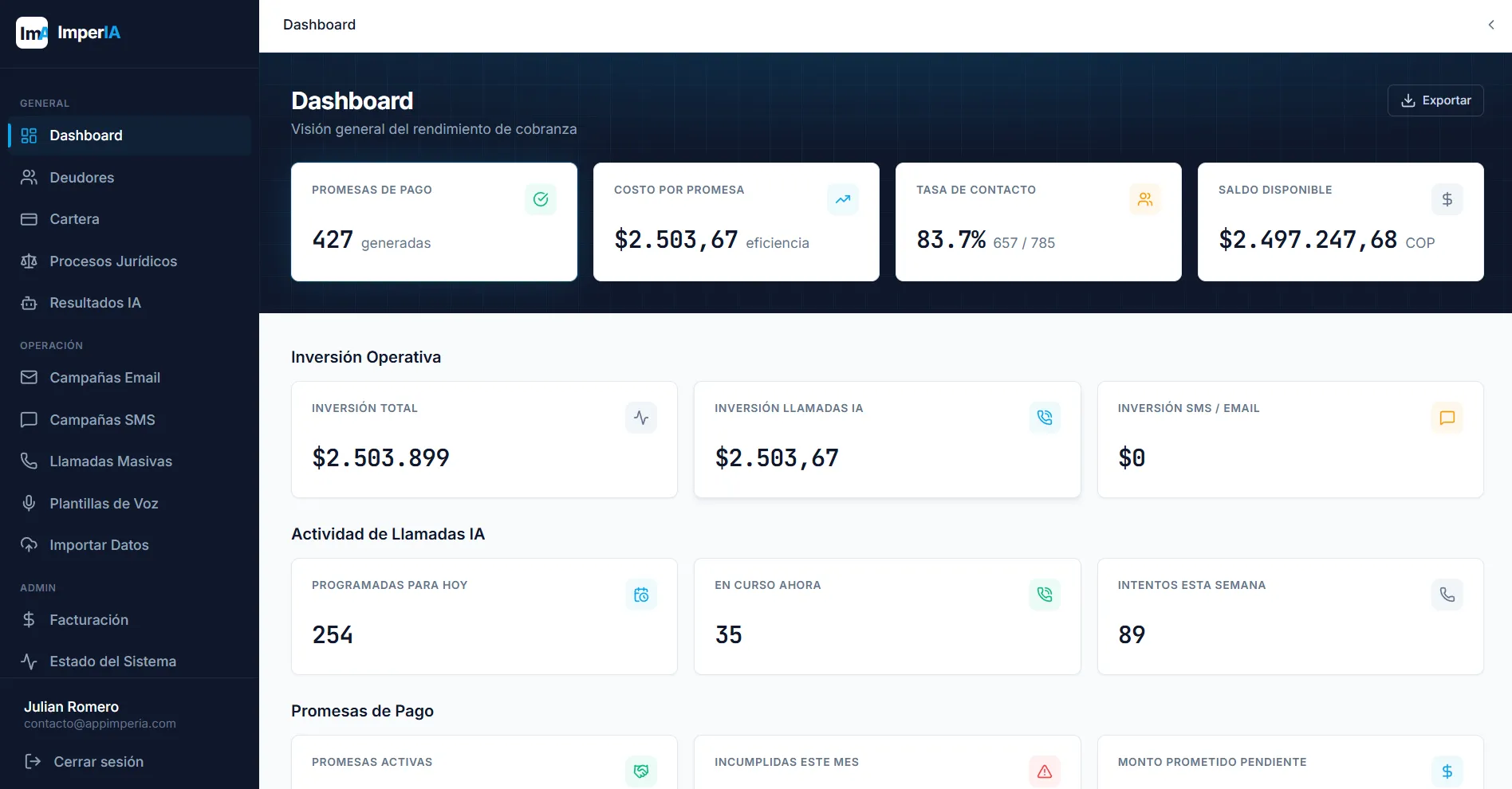Click the Actividad de Llamadas IA heading
Viewport: 1512px width, 789px height.
coord(388,534)
